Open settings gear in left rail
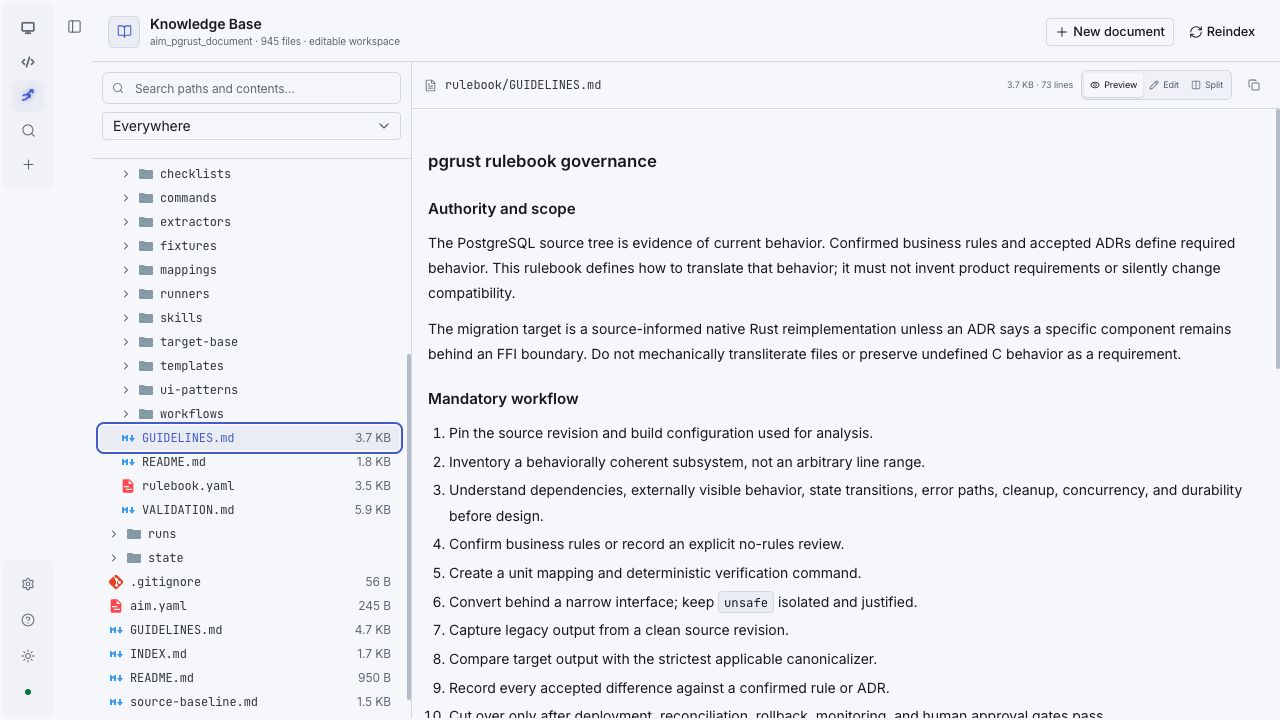This screenshot has width=1280, height=720. 28,584
